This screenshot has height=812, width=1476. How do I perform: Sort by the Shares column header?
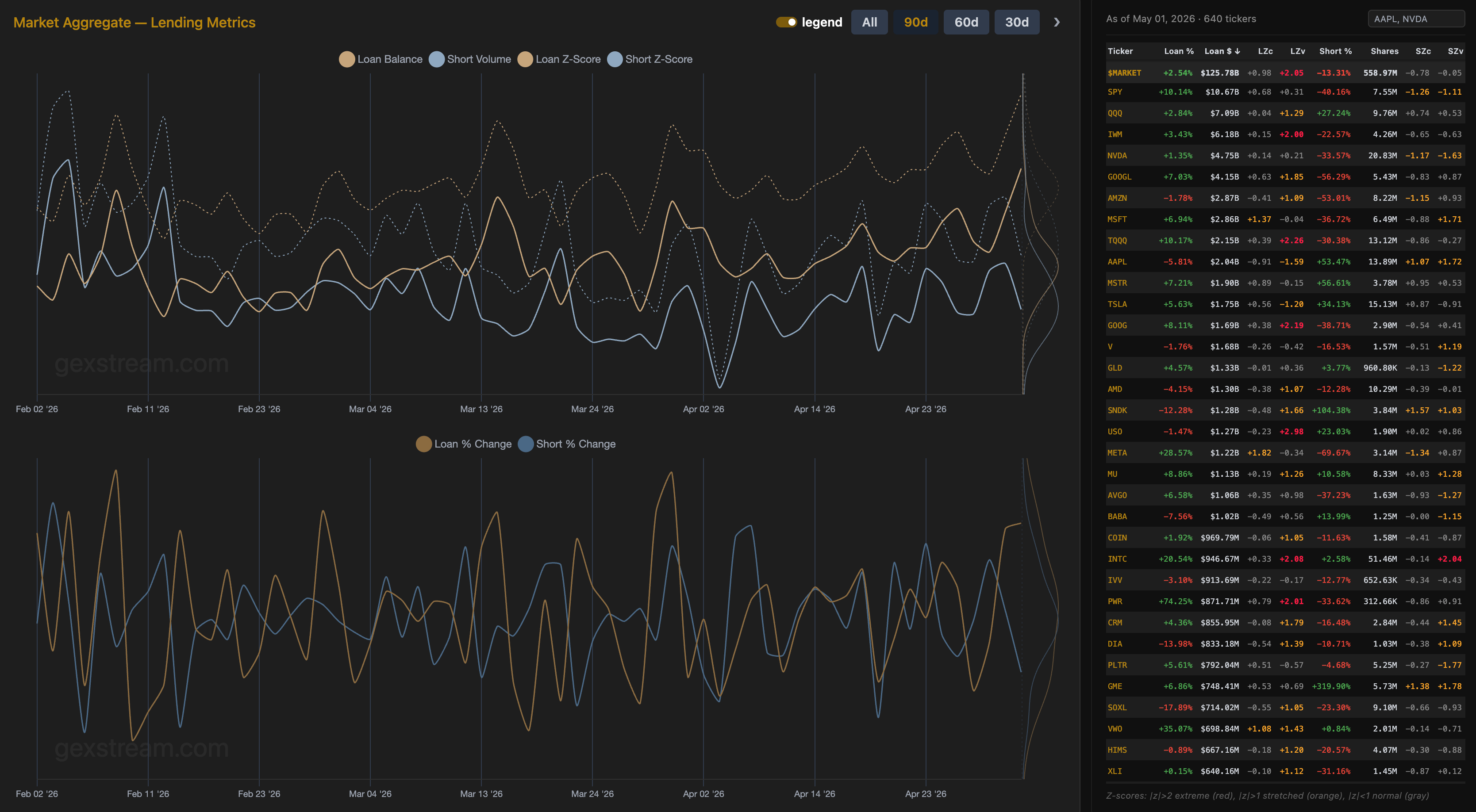coord(1384,51)
